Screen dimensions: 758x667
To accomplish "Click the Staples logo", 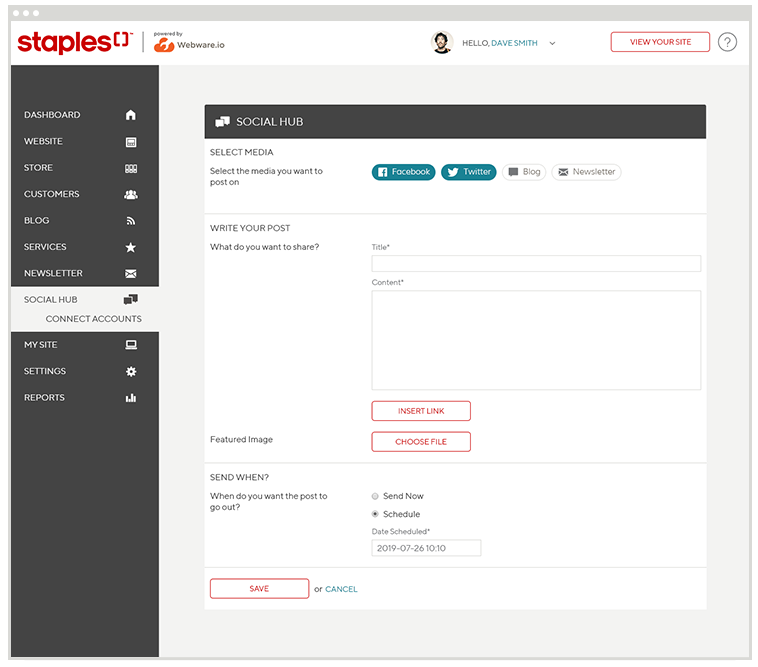I will pyautogui.click(x=75, y=43).
